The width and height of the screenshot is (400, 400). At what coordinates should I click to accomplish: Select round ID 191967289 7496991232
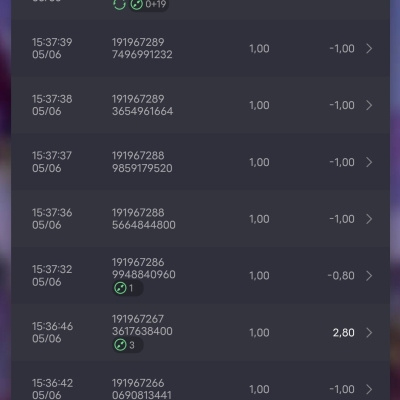tap(142, 48)
